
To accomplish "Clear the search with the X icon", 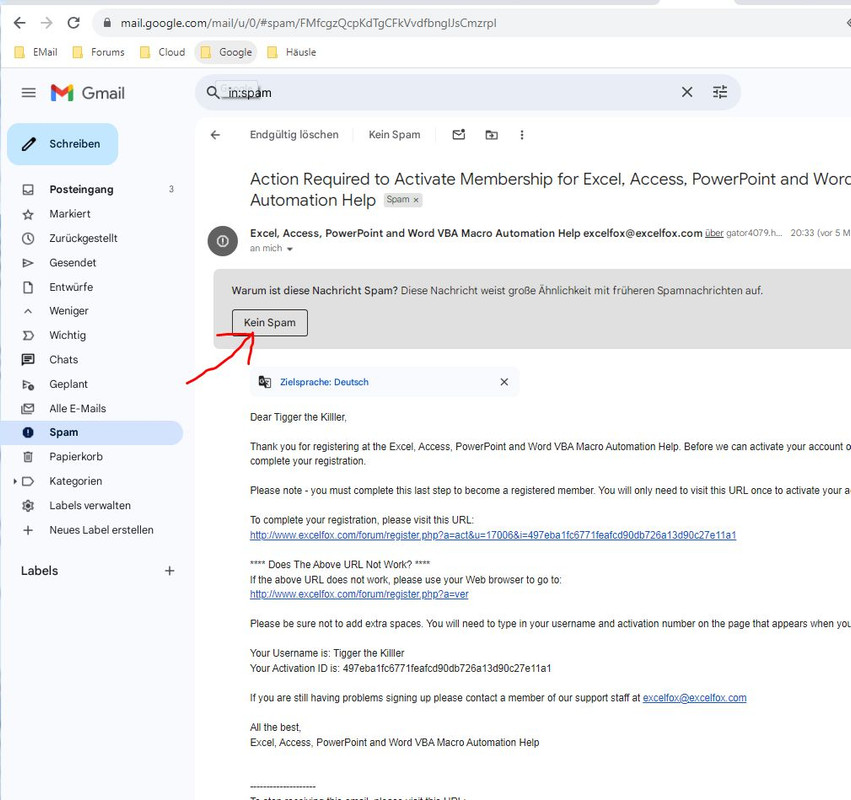I will tap(687, 92).
